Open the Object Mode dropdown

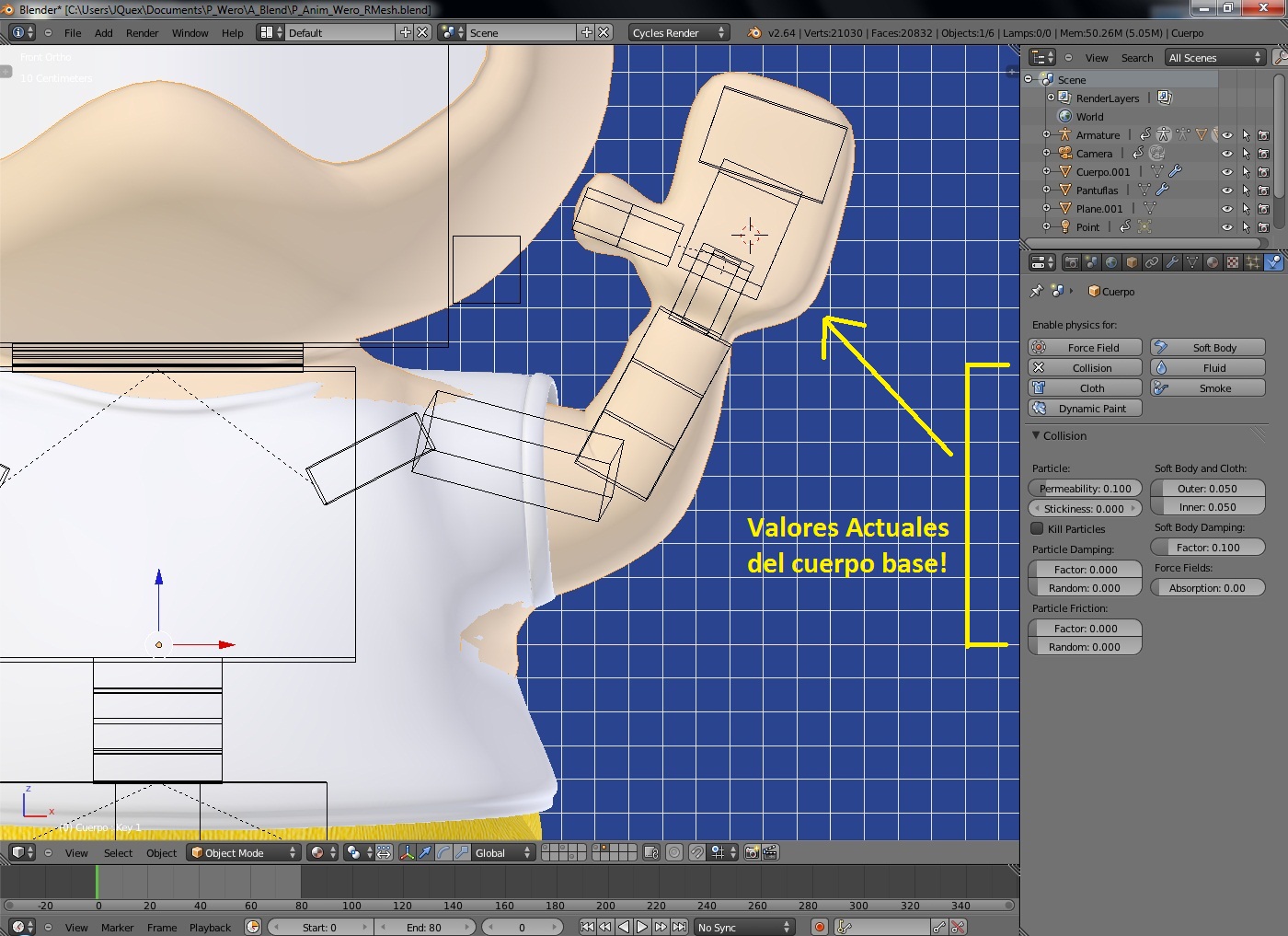[244, 853]
